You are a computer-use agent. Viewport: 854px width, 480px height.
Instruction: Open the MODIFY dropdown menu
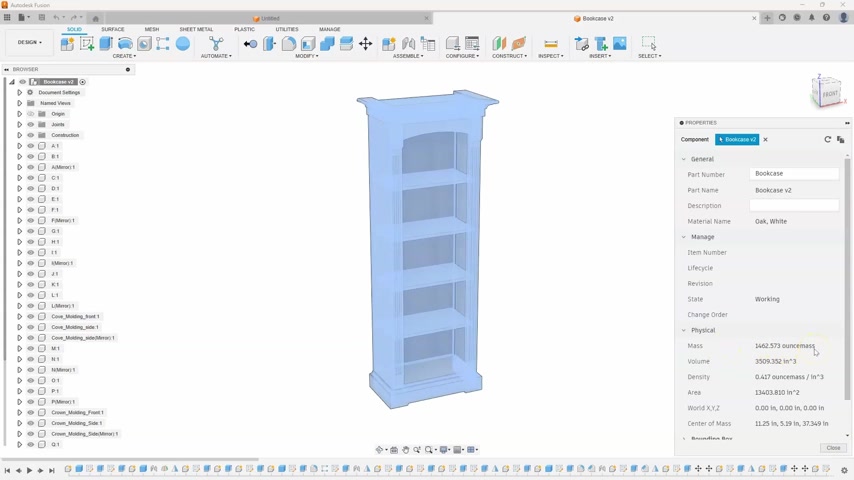(307, 56)
